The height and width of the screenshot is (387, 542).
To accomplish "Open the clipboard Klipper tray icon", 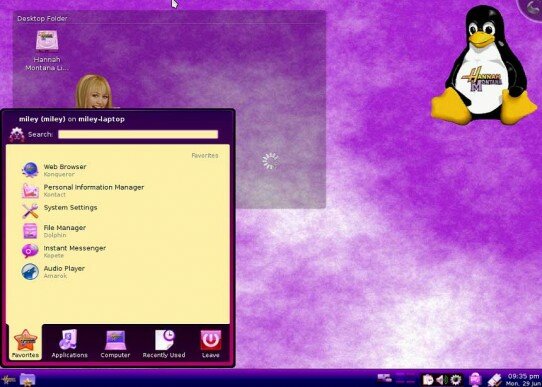I will (x=428, y=380).
